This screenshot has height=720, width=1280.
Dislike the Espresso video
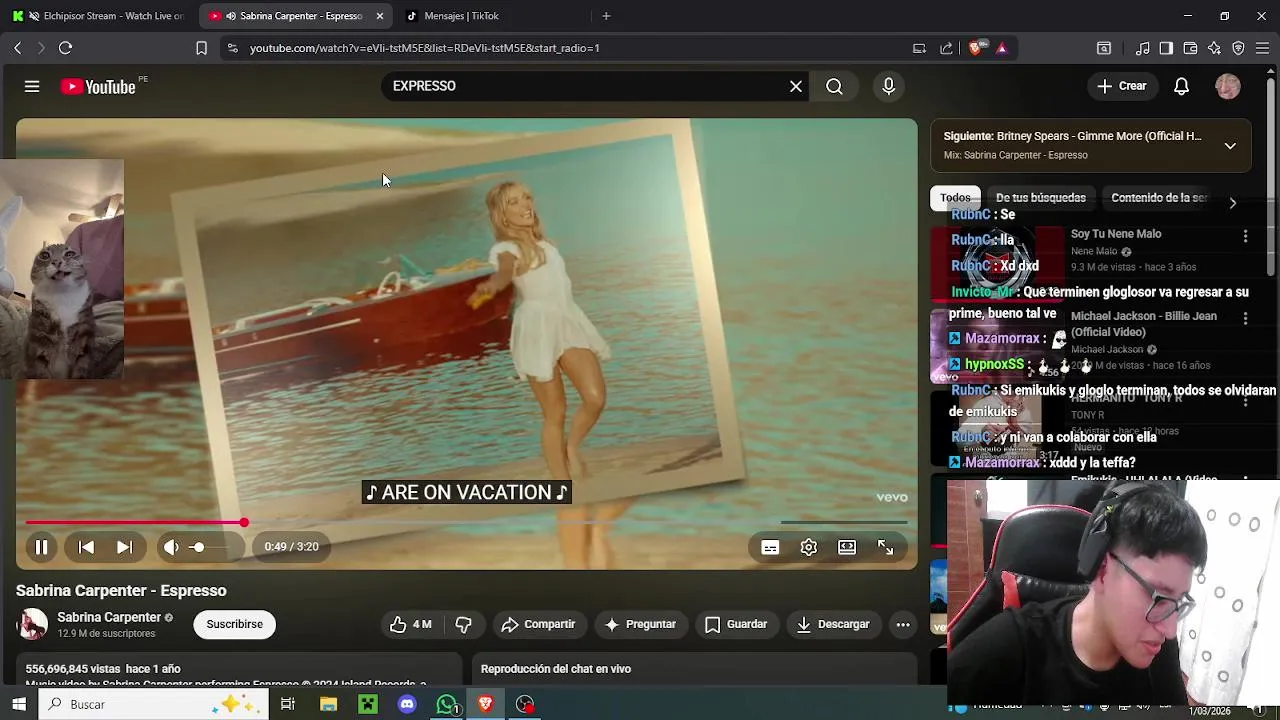click(463, 624)
